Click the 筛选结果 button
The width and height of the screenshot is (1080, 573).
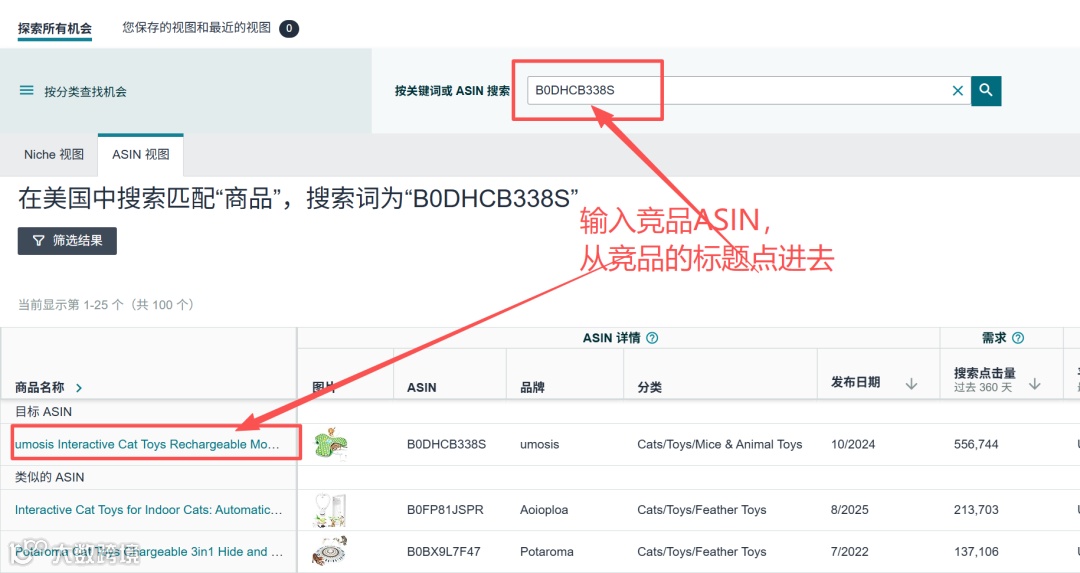tap(67, 240)
